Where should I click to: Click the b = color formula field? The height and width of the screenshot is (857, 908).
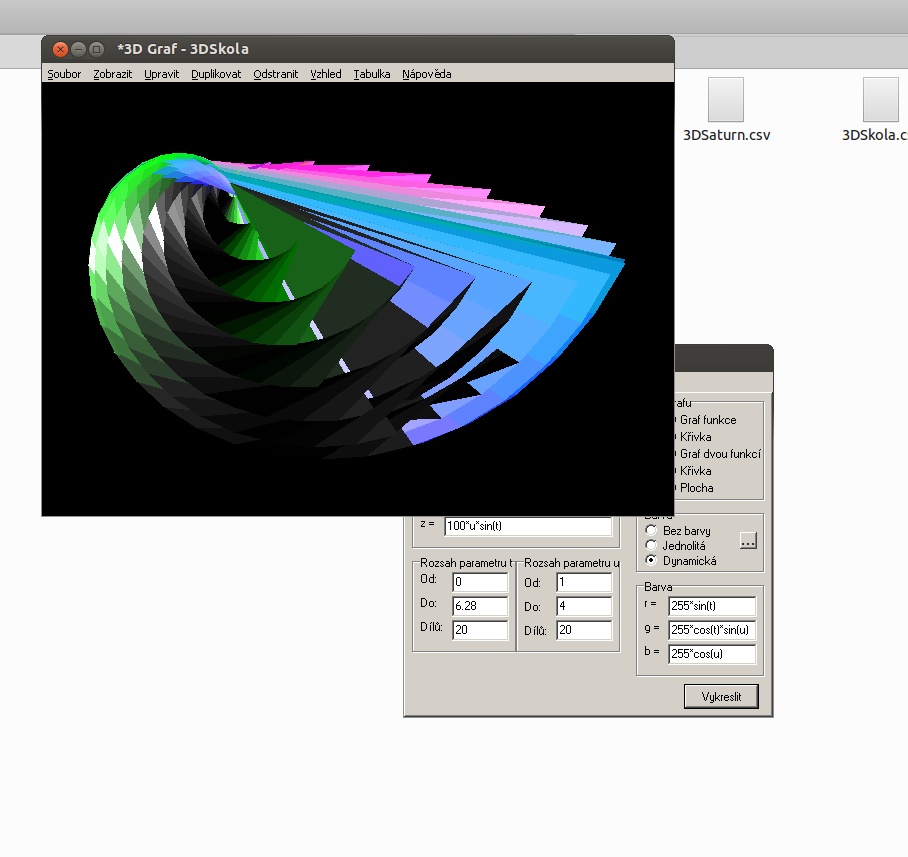click(711, 654)
